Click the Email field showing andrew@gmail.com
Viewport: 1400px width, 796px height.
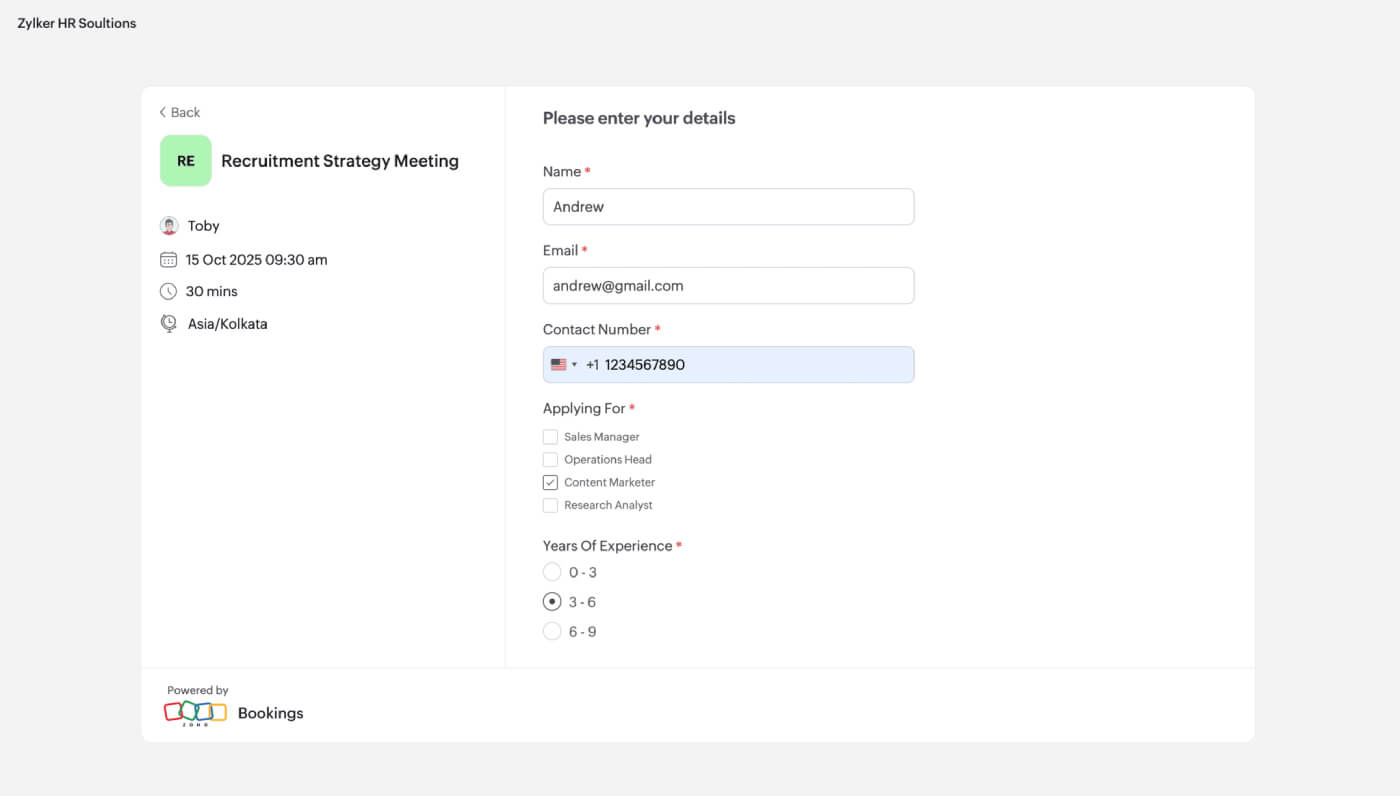[728, 285]
